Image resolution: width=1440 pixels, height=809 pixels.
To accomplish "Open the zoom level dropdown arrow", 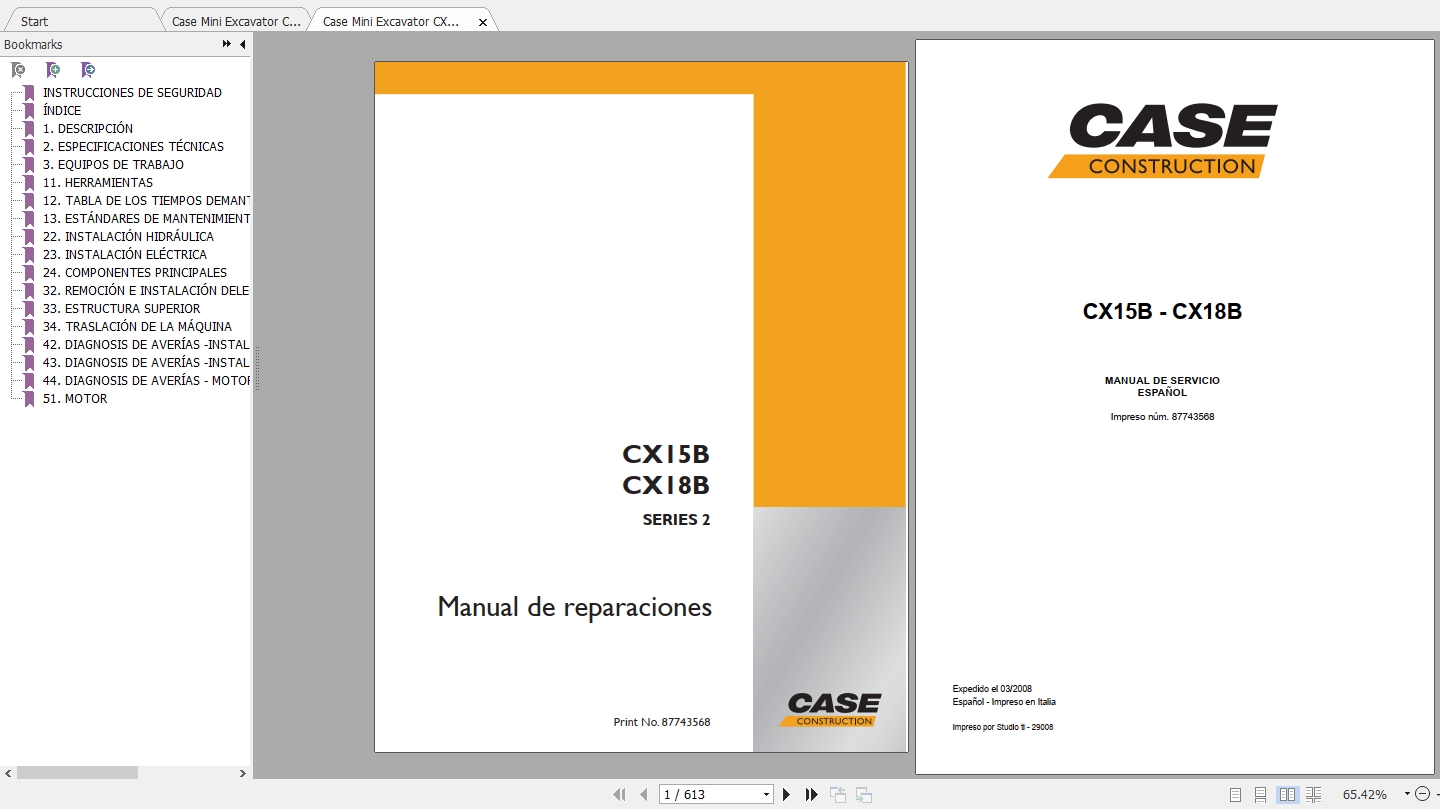I will click(x=1407, y=794).
